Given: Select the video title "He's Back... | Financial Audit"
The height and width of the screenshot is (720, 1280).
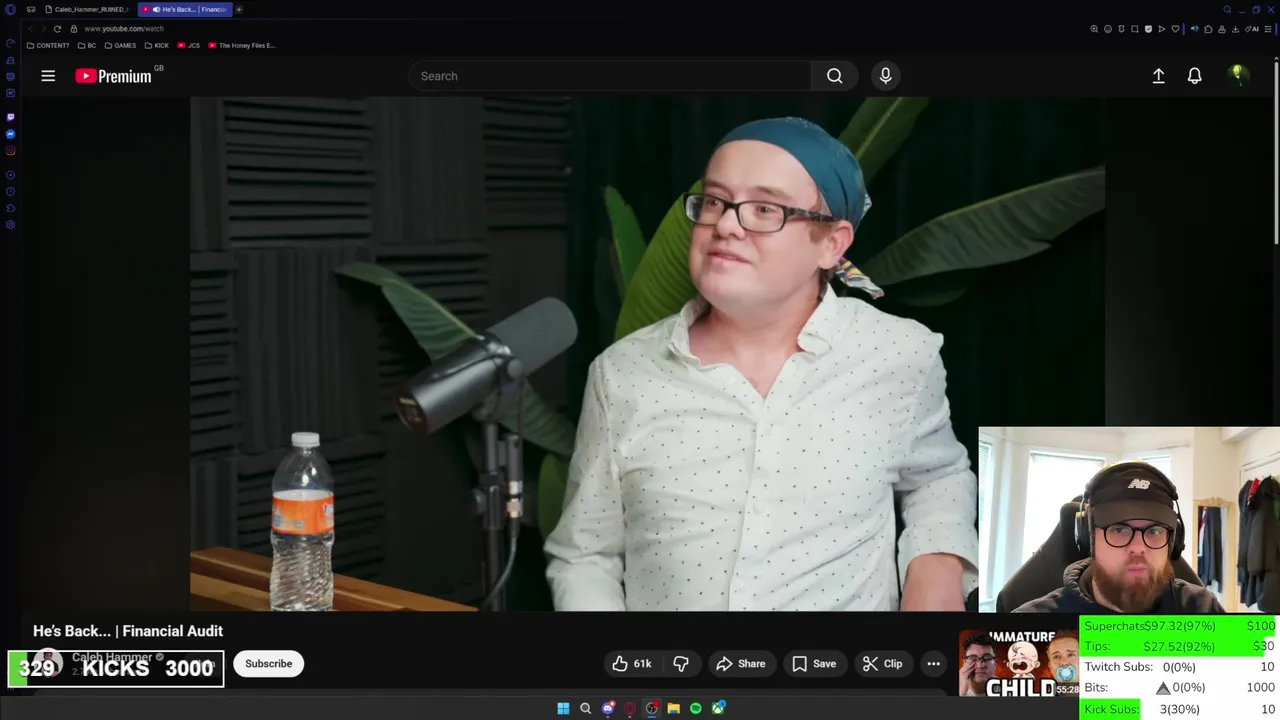Looking at the screenshot, I should click(128, 631).
